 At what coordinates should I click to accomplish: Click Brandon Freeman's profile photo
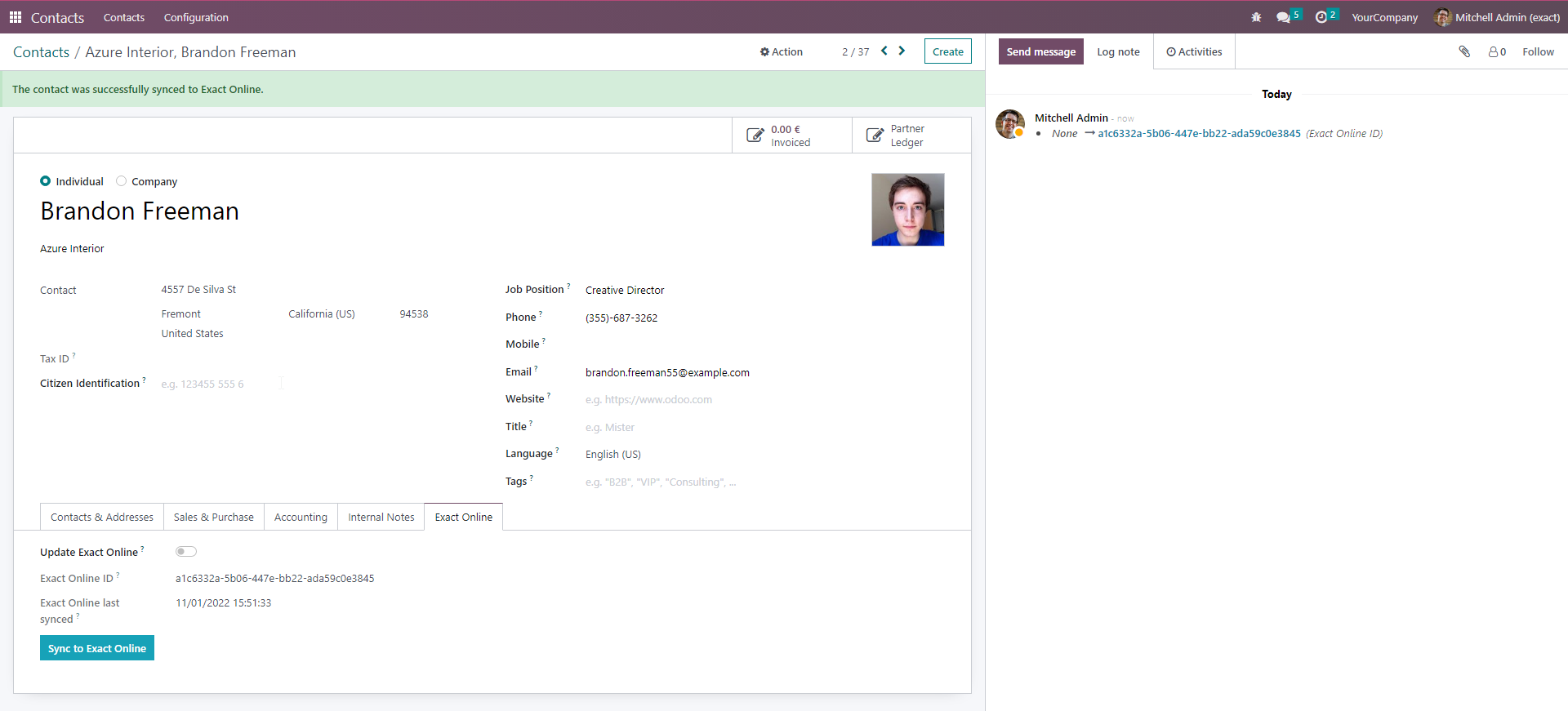pos(907,210)
